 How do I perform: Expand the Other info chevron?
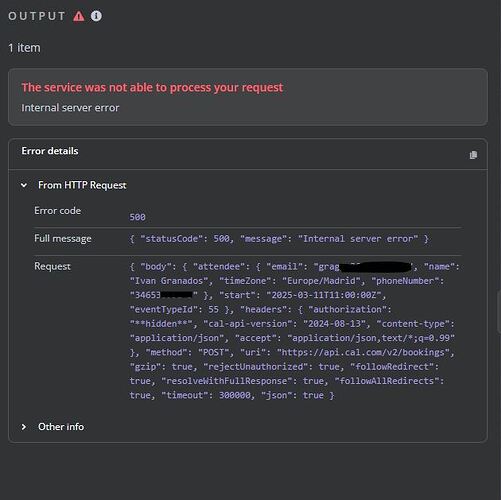pos(24,427)
